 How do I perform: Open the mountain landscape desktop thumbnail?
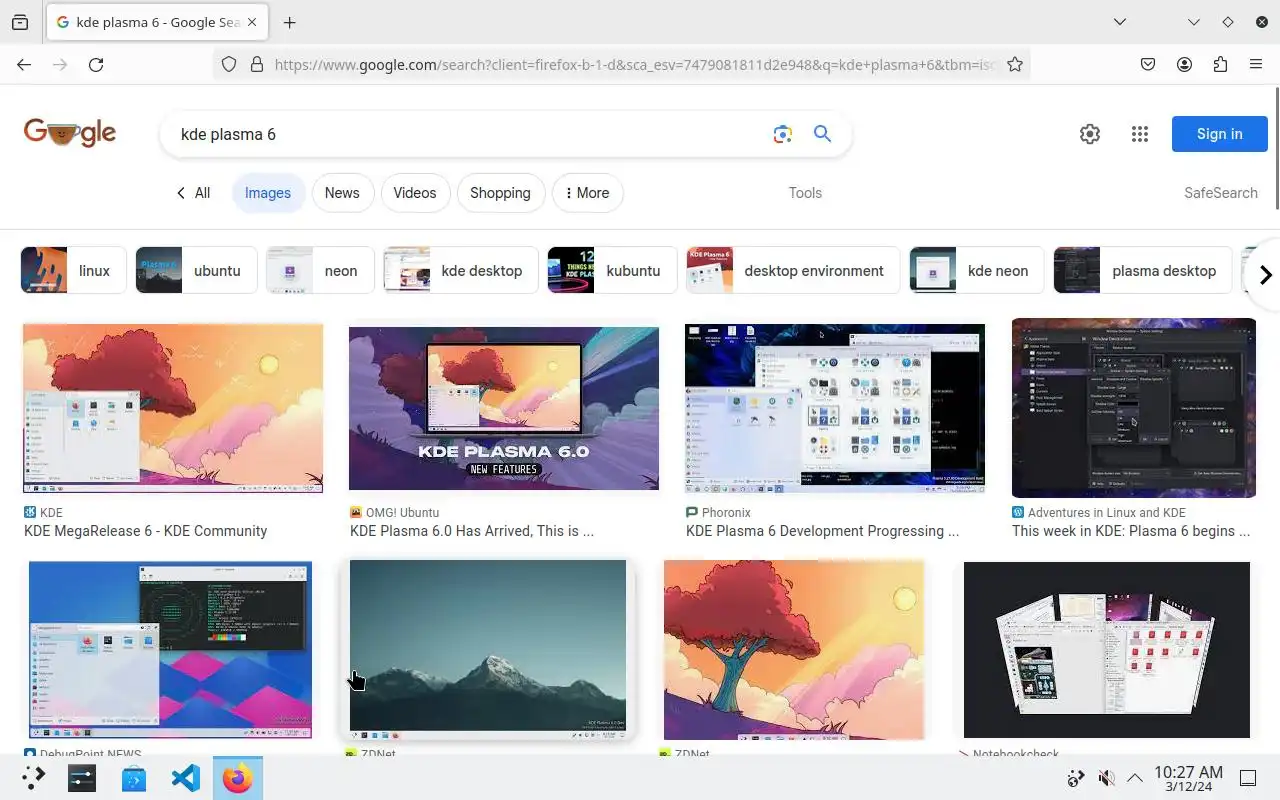pyautogui.click(x=488, y=649)
